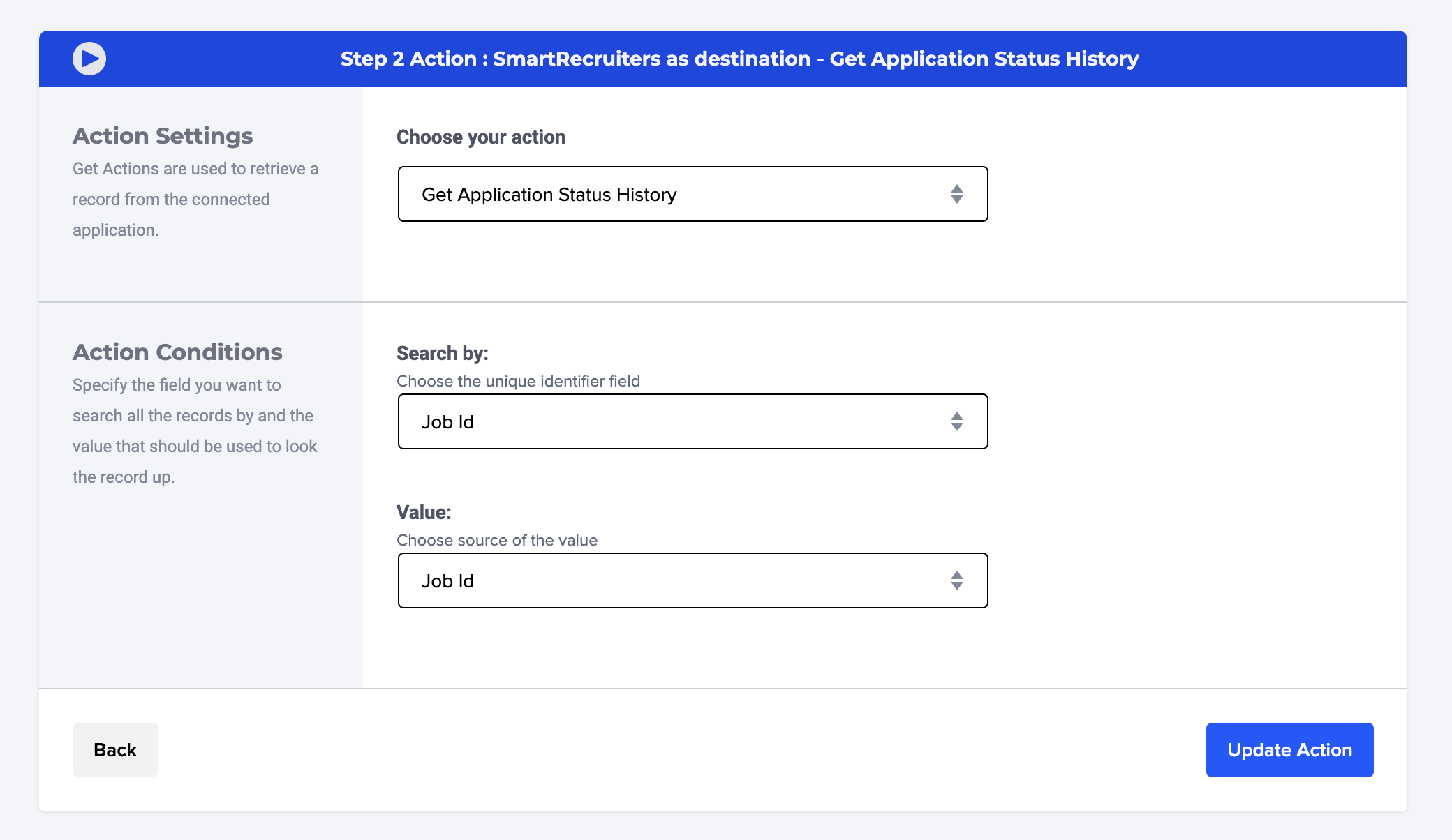Click the Action Settings heading
This screenshot has width=1452, height=840.
(x=163, y=136)
